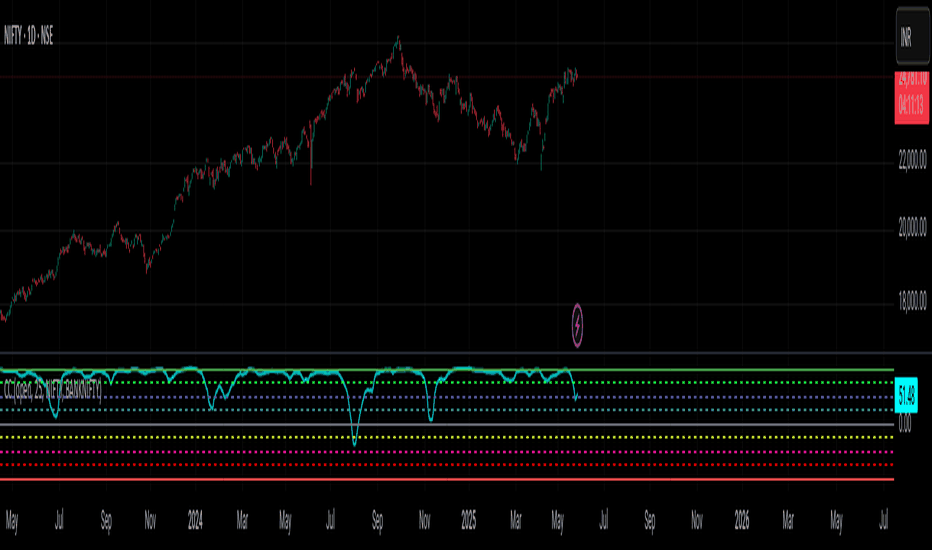Viewport: 932px width, 550px height.
Task: Click the purple lightning event marker
Action: 577,325
